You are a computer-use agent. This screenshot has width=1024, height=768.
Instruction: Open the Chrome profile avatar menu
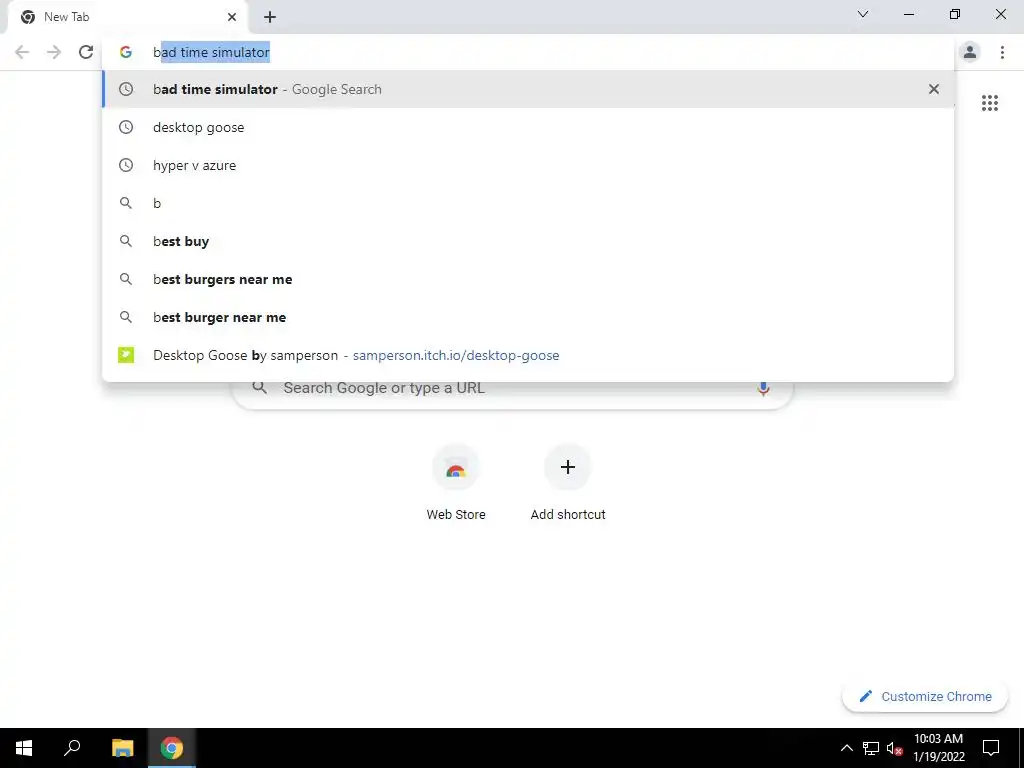(x=970, y=52)
